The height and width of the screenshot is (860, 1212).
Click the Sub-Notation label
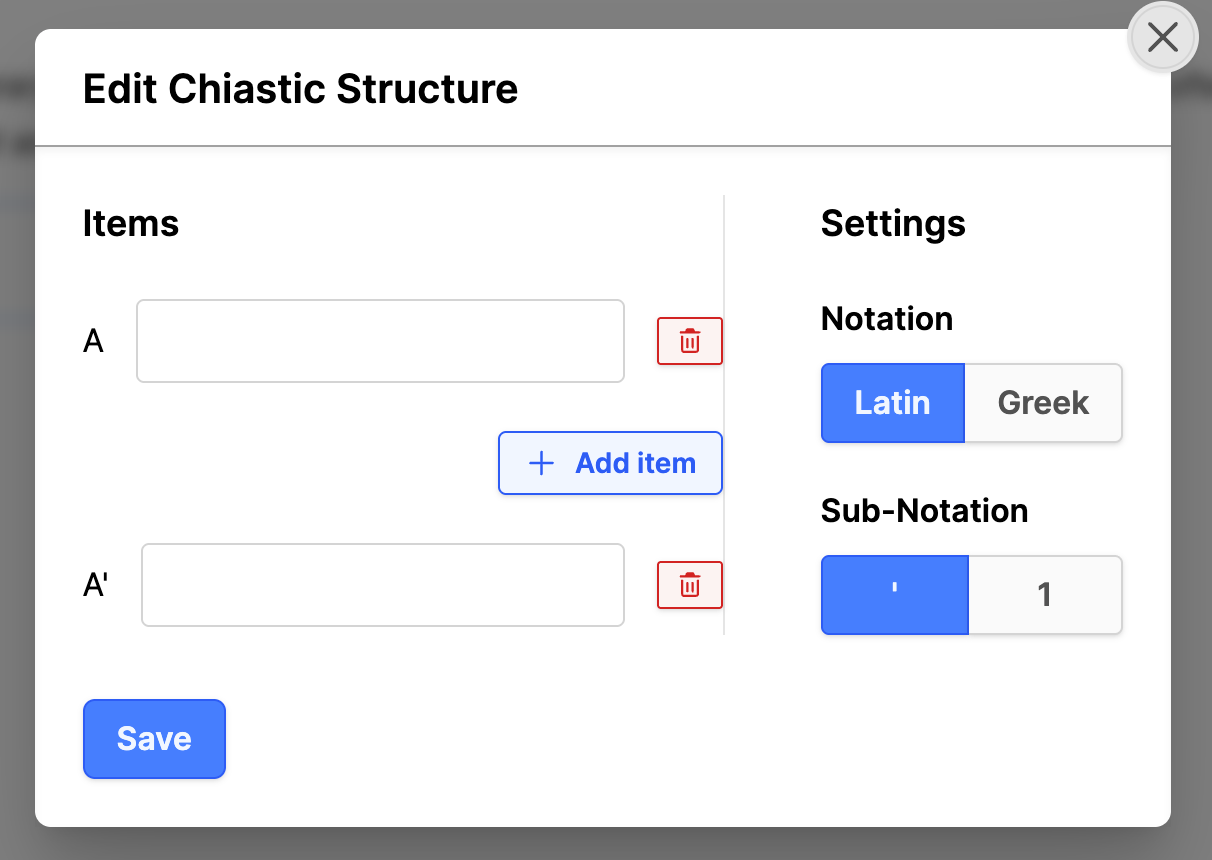pyautogui.click(x=924, y=510)
